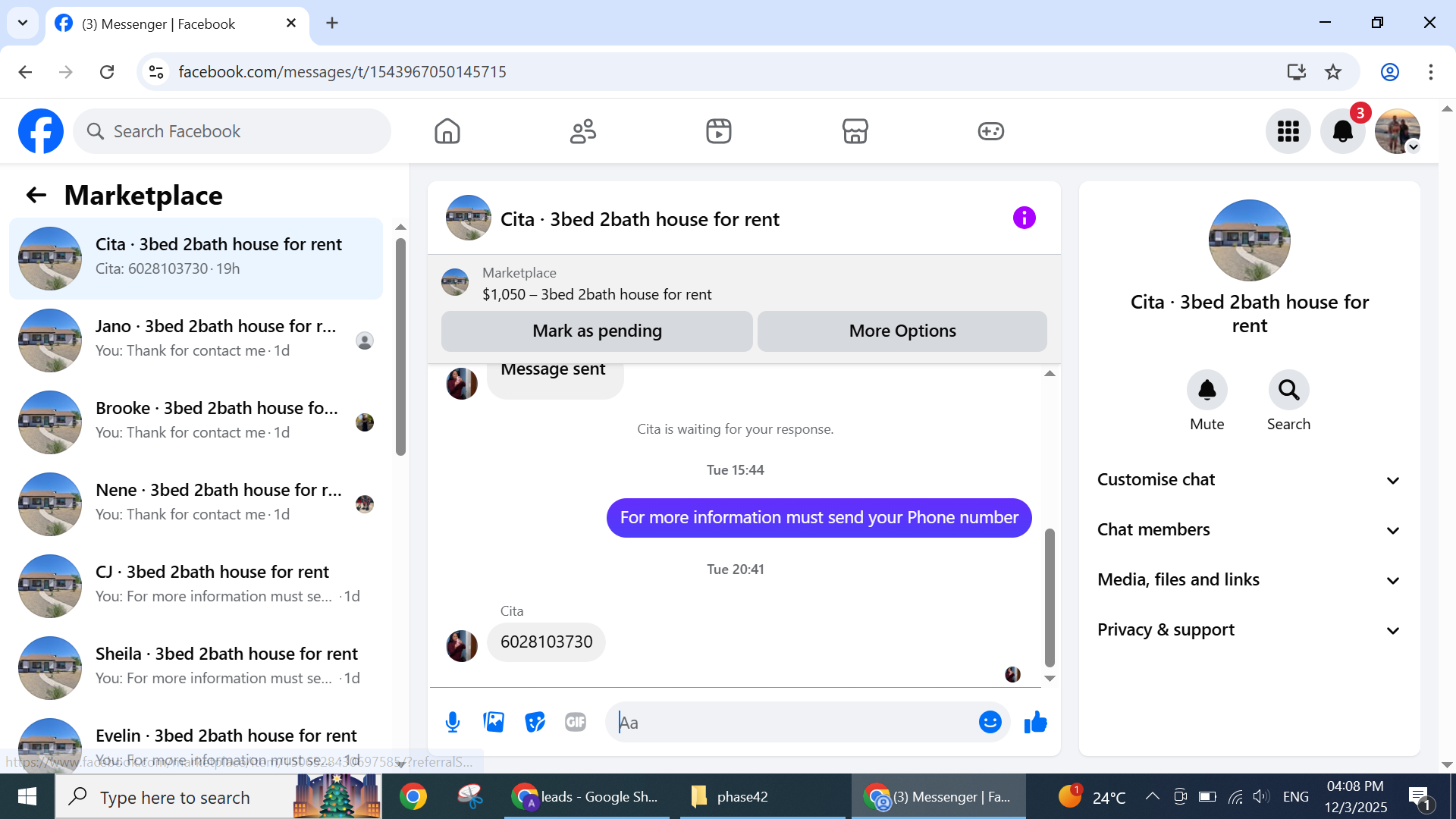Open the Facebook logo home link

coord(41,131)
